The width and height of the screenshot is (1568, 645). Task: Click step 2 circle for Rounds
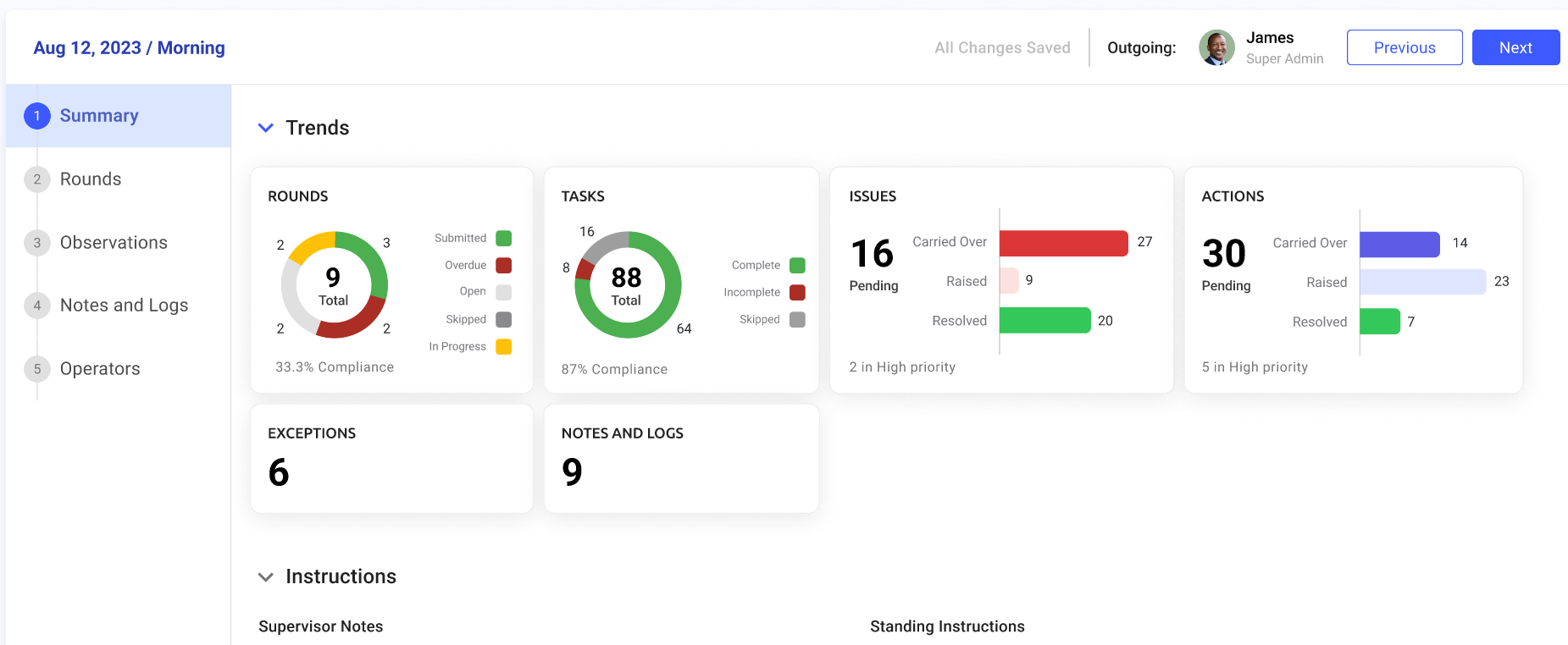[37, 179]
